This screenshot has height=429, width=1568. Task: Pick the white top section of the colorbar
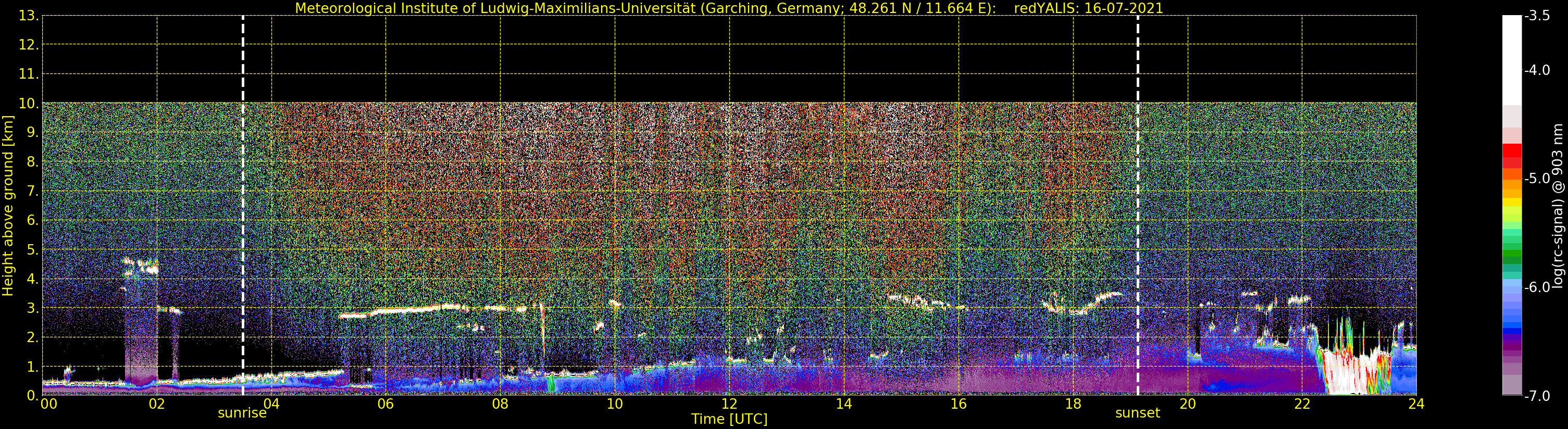[1512, 60]
